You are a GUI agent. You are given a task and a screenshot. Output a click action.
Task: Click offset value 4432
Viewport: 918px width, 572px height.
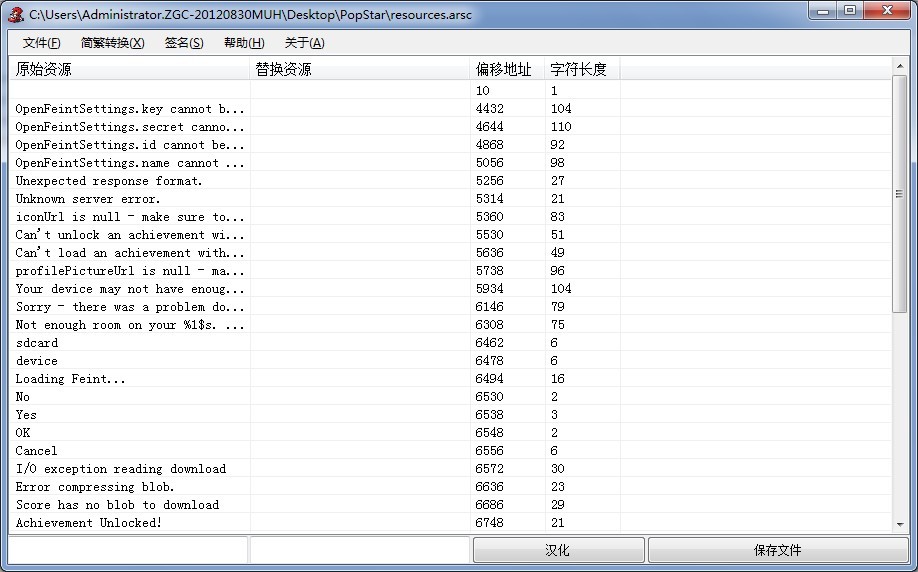(489, 108)
